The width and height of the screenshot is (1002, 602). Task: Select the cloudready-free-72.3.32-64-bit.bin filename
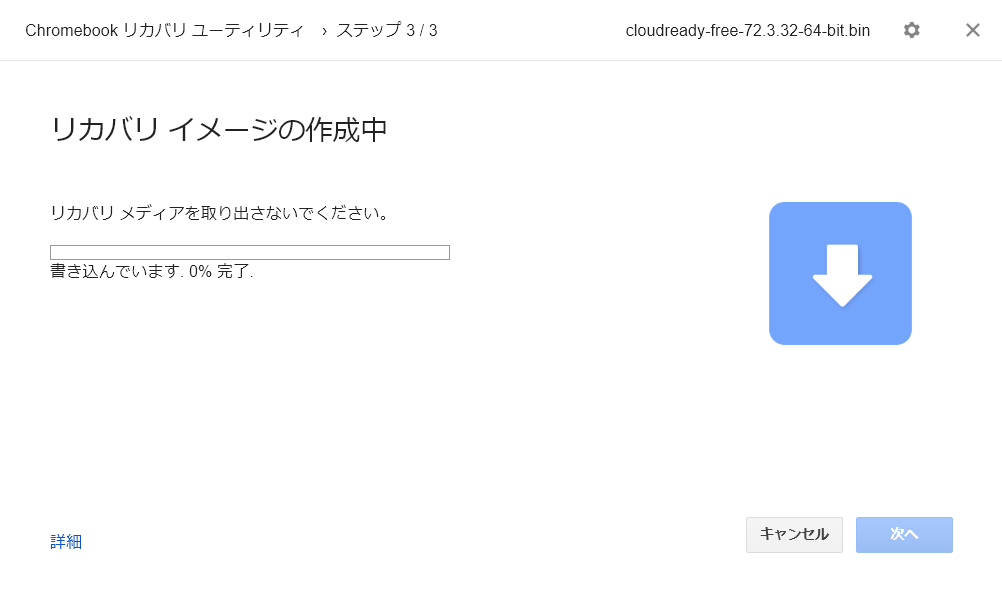tap(748, 31)
